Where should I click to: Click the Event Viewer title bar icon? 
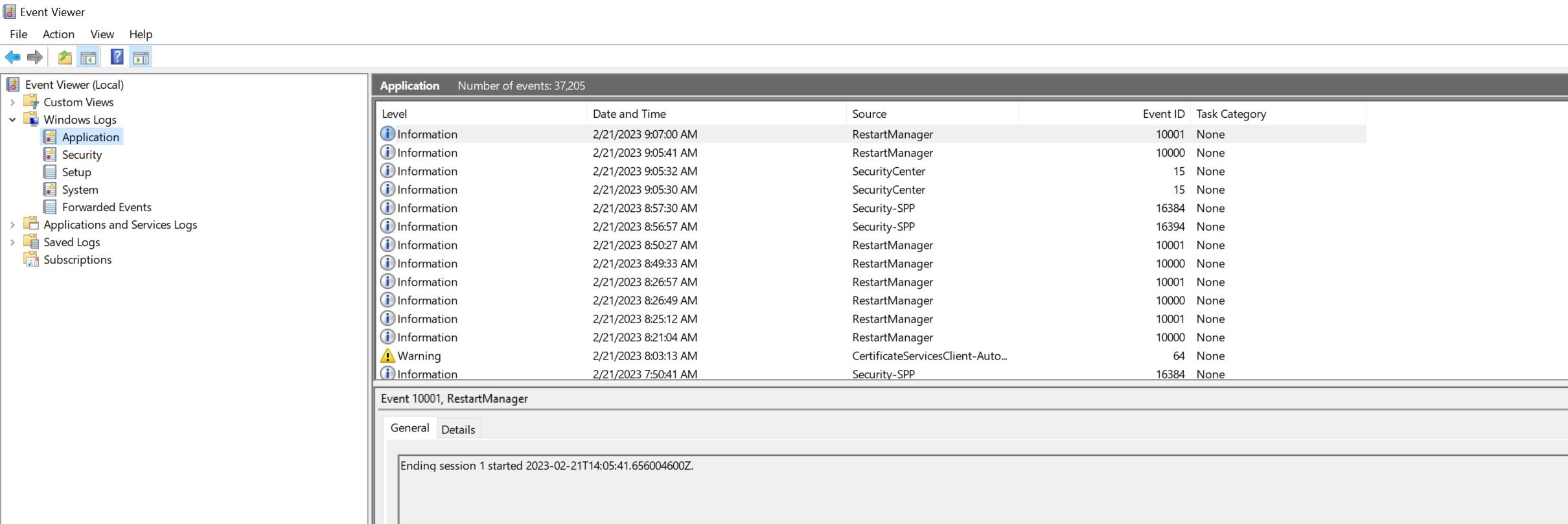(x=10, y=11)
